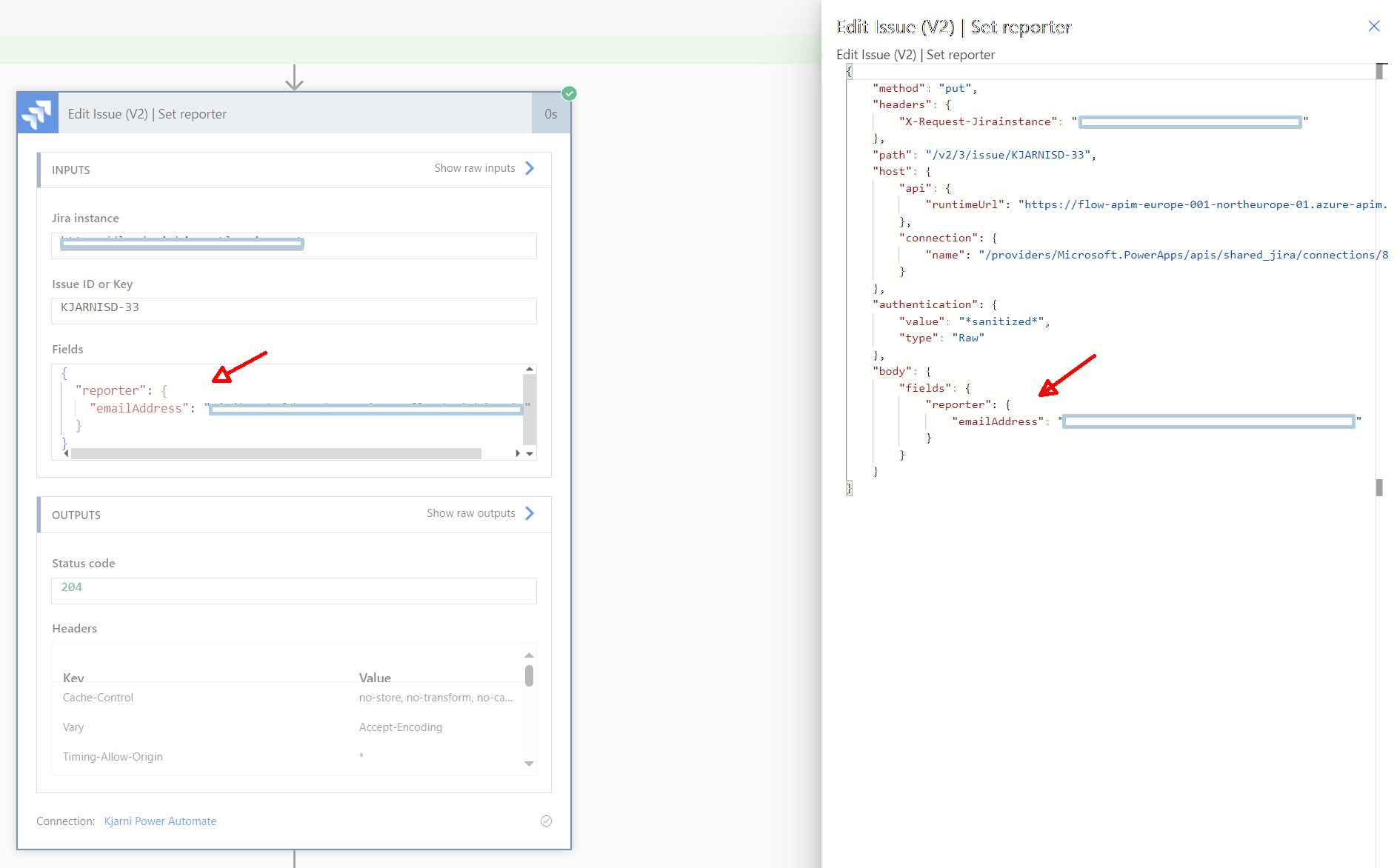Click Headers table scroll up arrow
Image resolution: width=1397 pixels, height=868 pixels.
529,655
